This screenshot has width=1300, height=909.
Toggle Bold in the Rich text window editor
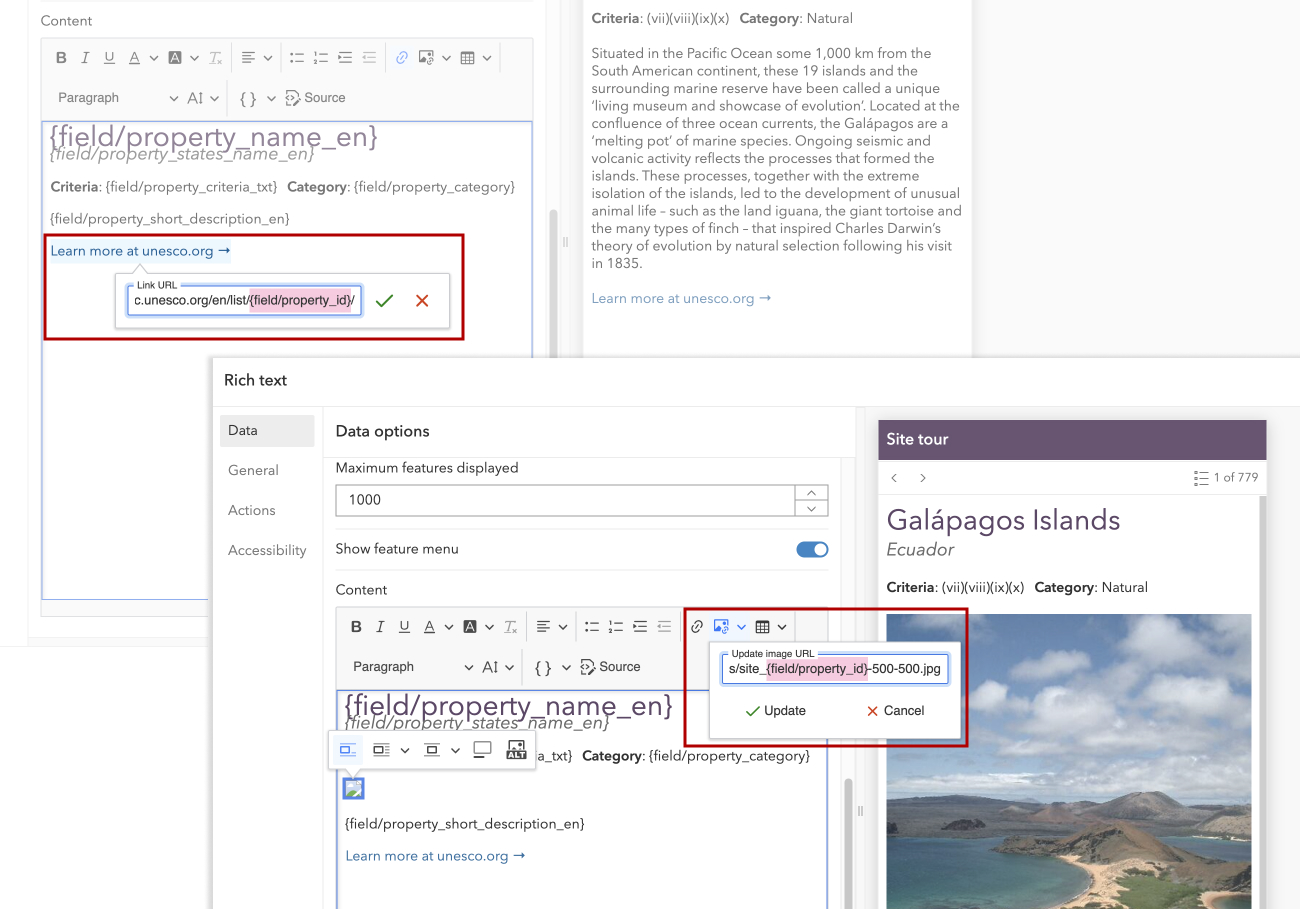pyautogui.click(x=356, y=627)
